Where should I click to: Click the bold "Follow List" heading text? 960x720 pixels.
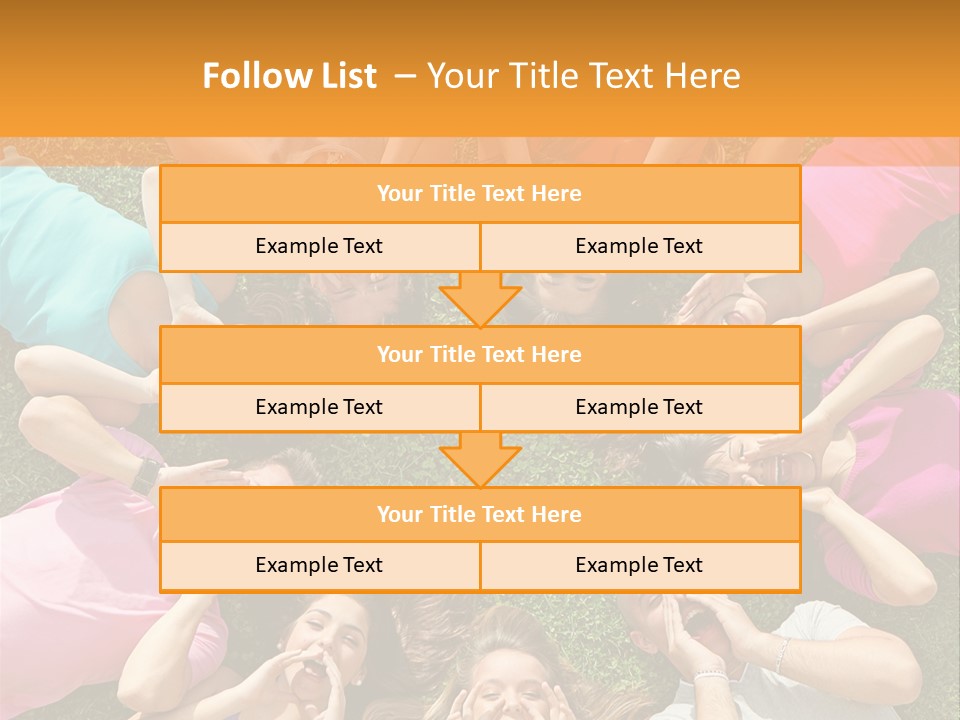(x=289, y=76)
